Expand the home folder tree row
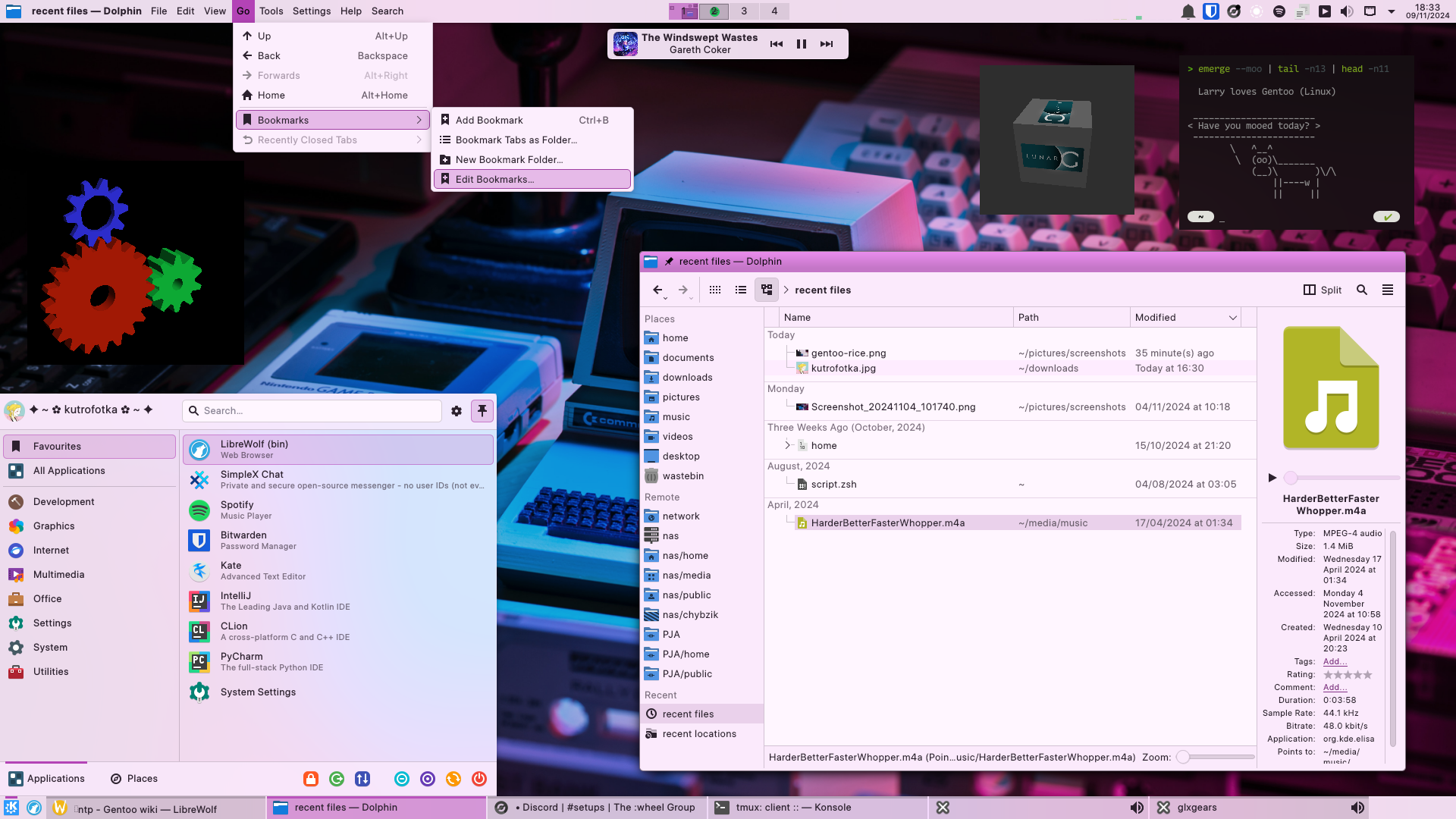Image resolution: width=1456 pixels, height=819 pixels. coord(787,445)
